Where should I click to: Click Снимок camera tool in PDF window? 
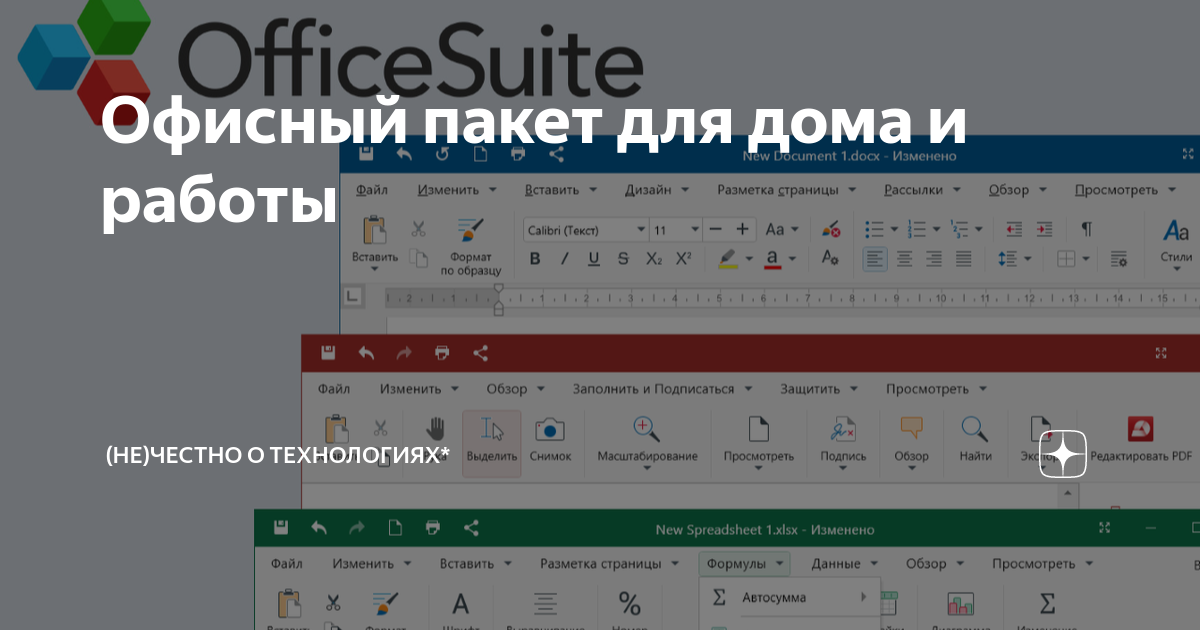coord(550,440)
